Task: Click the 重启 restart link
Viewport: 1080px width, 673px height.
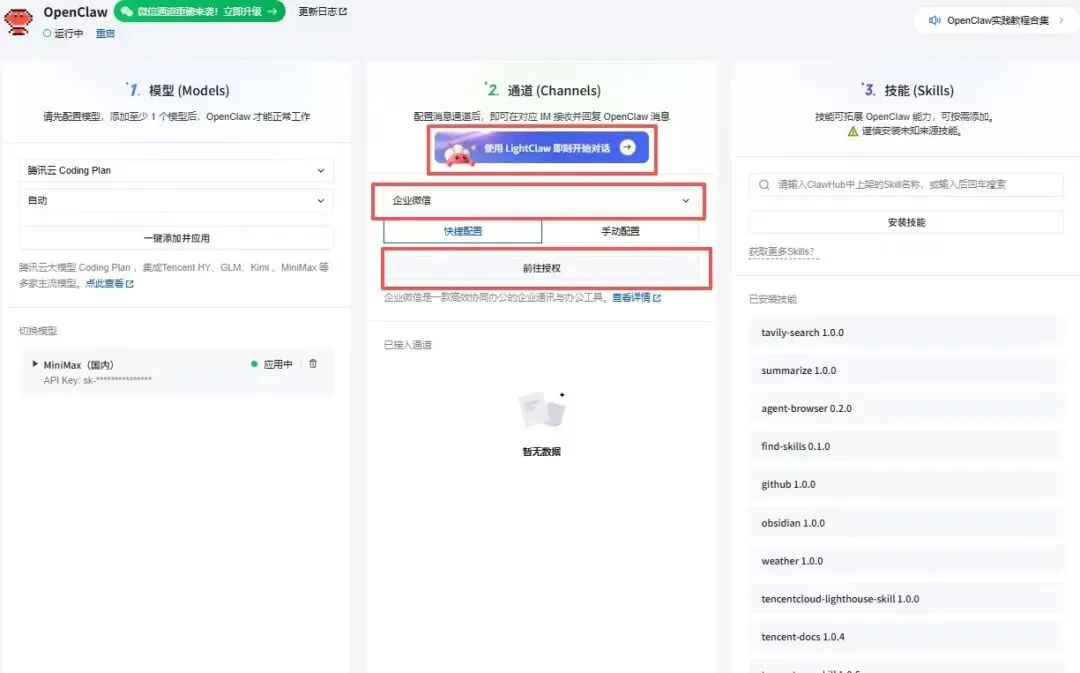Action: (x=105, y=33)
